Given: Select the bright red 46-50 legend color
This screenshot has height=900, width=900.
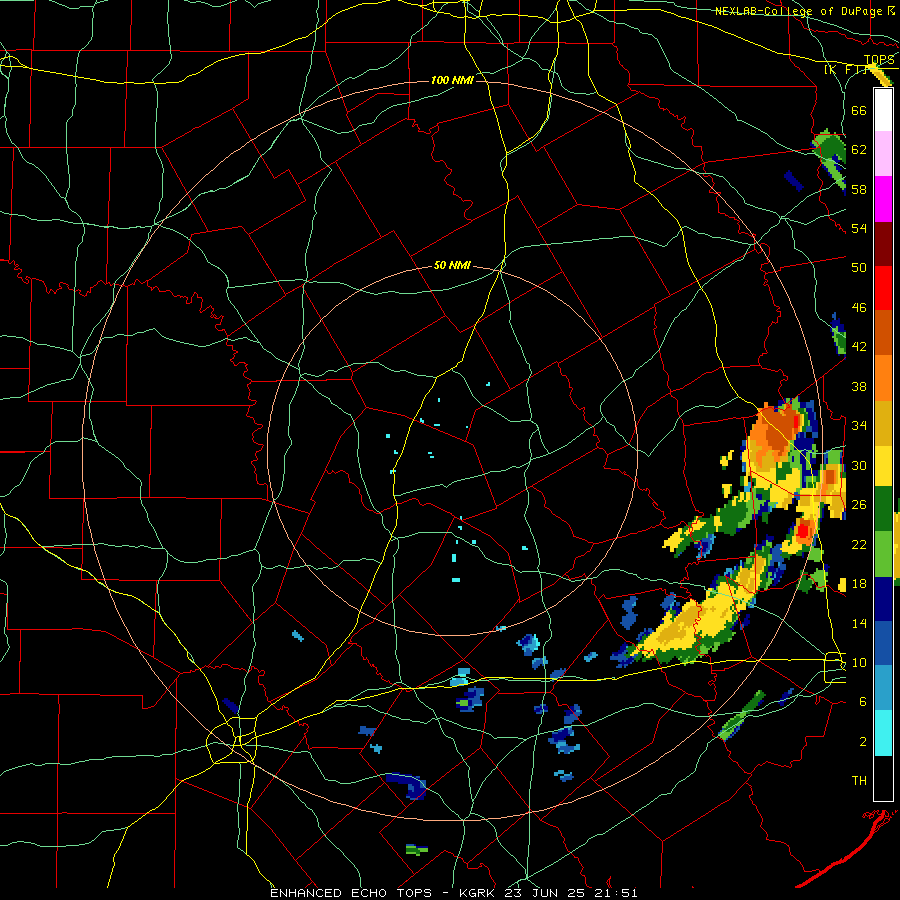Looking at the screenshot, I should 883,288.
